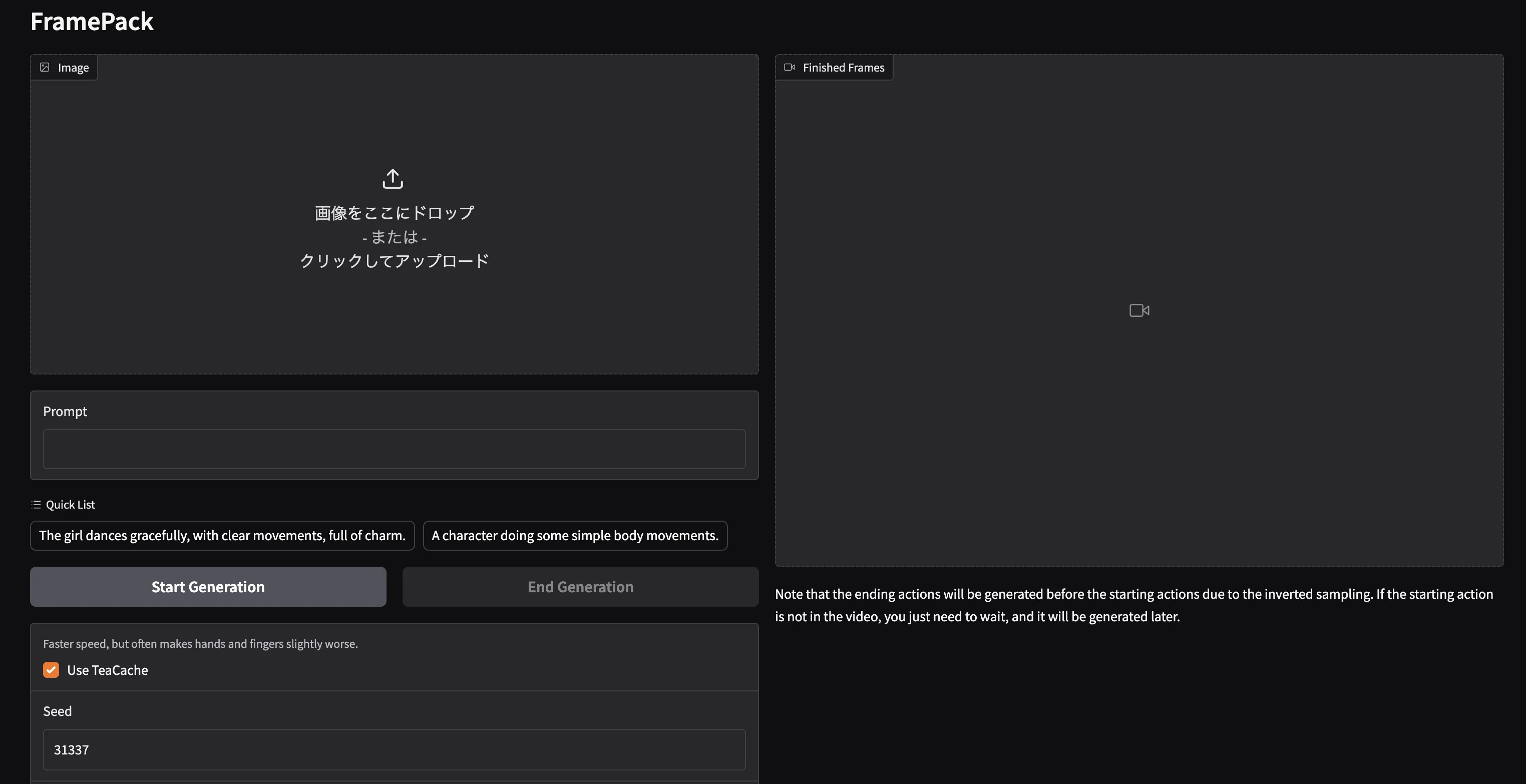Image resolution: width=1526 pixels, height=784 pixels.
Task: Click the Prompt label above the textbox
Action: pyautogui.click(x=65, y=411)
